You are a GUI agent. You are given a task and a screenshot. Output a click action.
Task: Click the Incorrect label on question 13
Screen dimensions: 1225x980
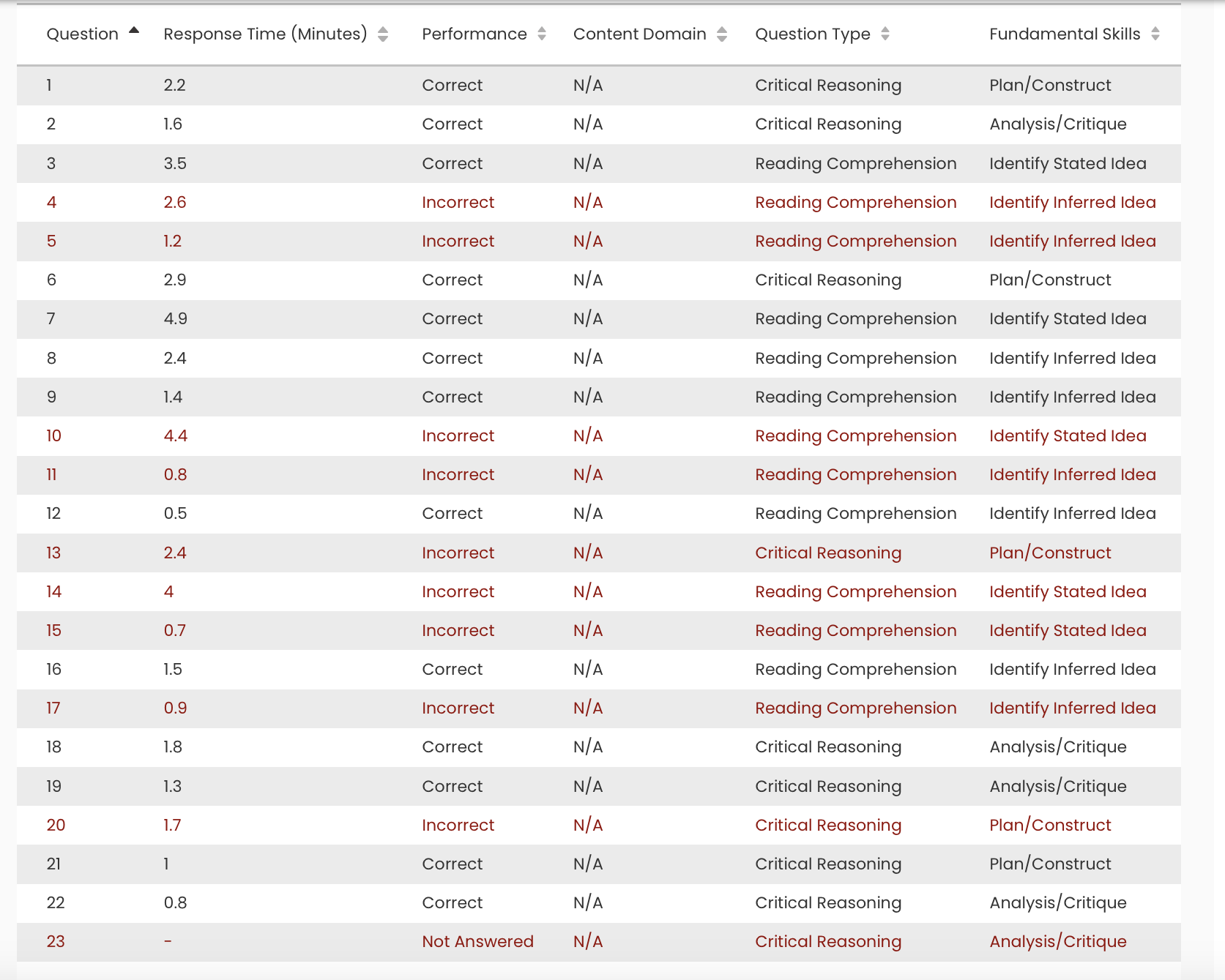[458, 553]
